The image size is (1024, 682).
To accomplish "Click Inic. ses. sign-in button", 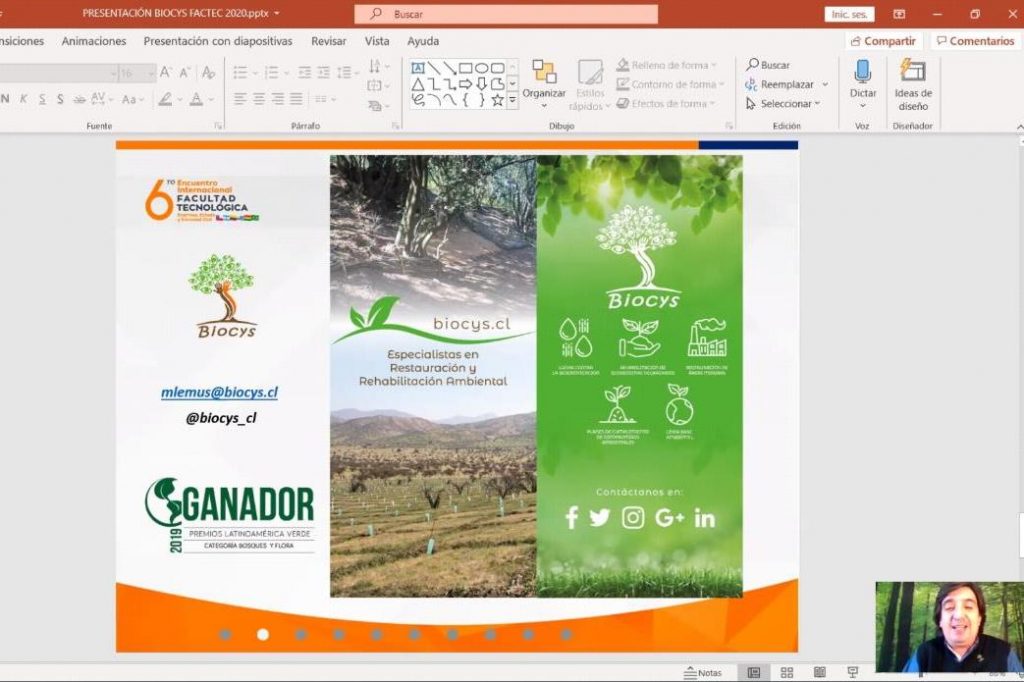I will (850, 14).
